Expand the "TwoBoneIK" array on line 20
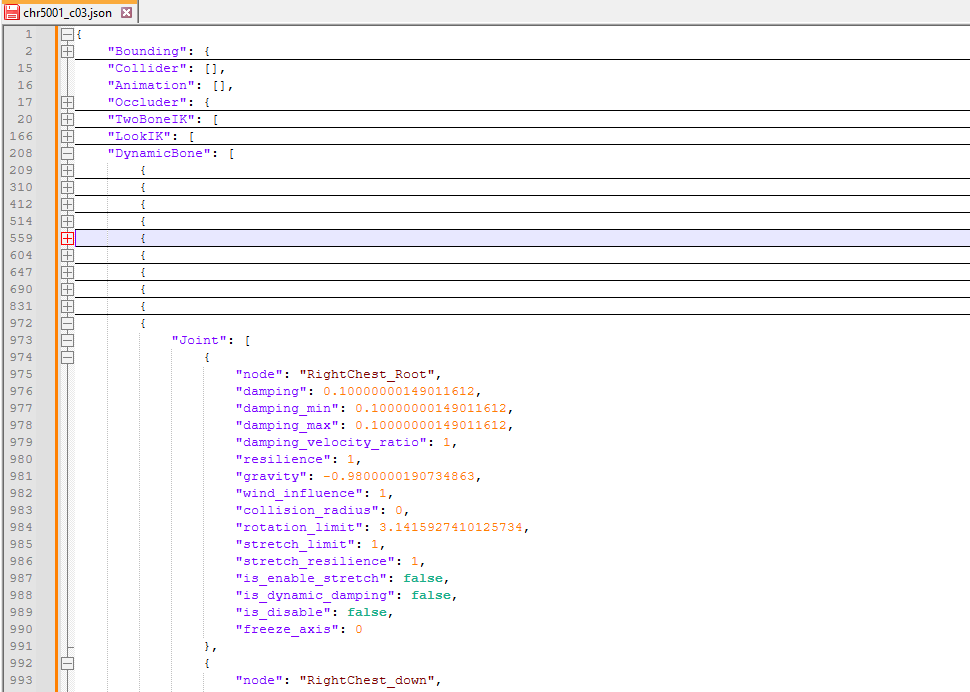The height and width of the screenshot is (692, 970). (67, 119)
